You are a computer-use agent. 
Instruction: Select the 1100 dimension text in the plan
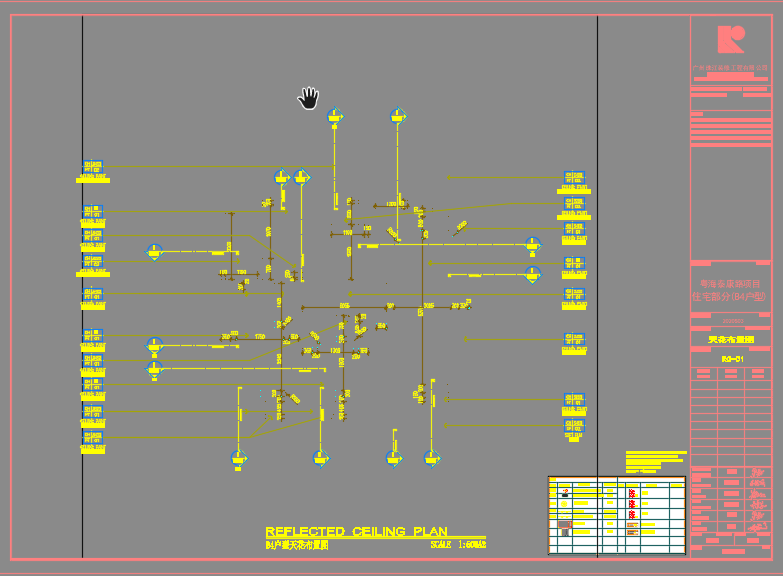348,232
